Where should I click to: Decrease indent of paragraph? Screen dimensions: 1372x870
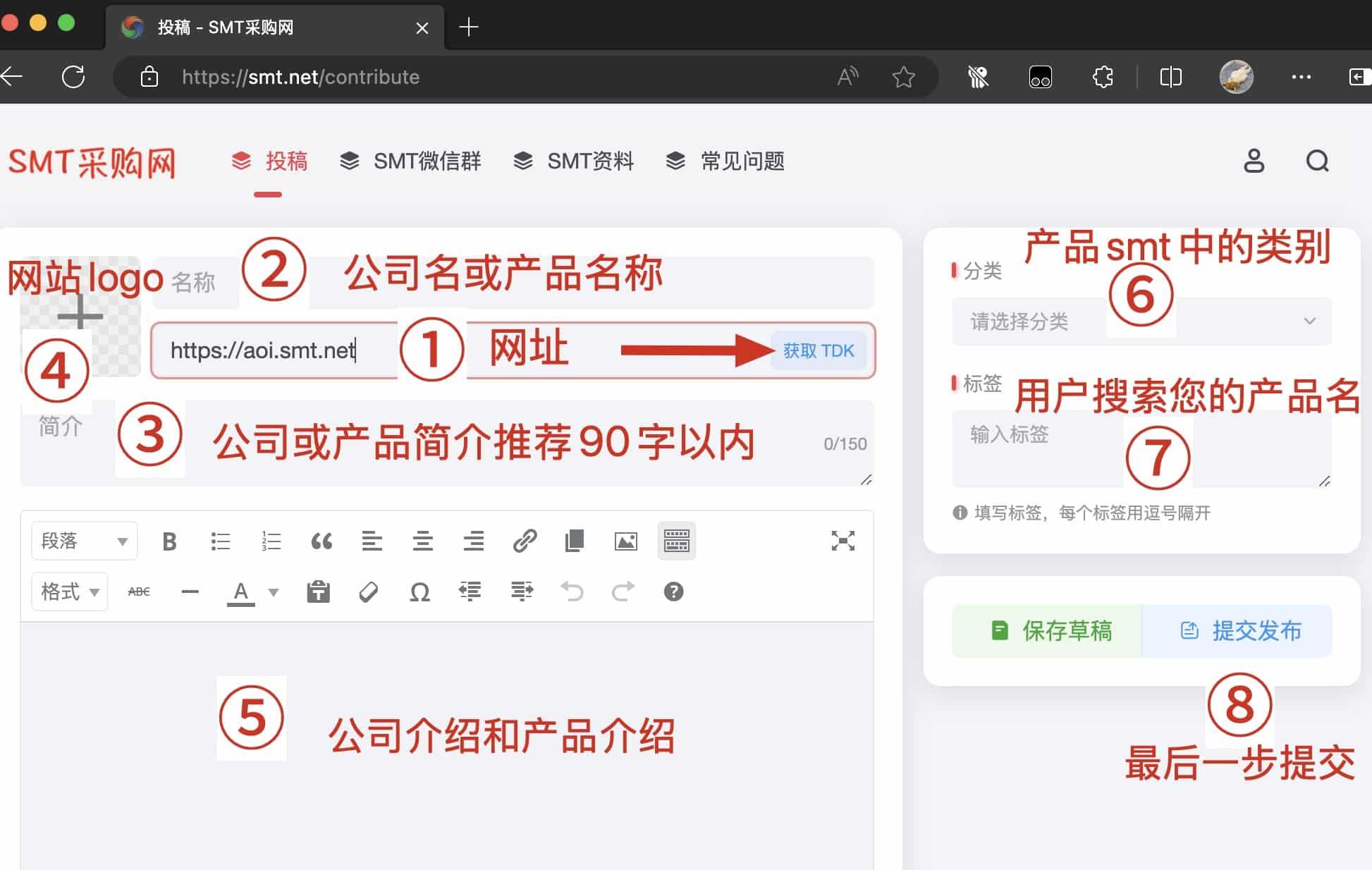(x=470, y=592)
